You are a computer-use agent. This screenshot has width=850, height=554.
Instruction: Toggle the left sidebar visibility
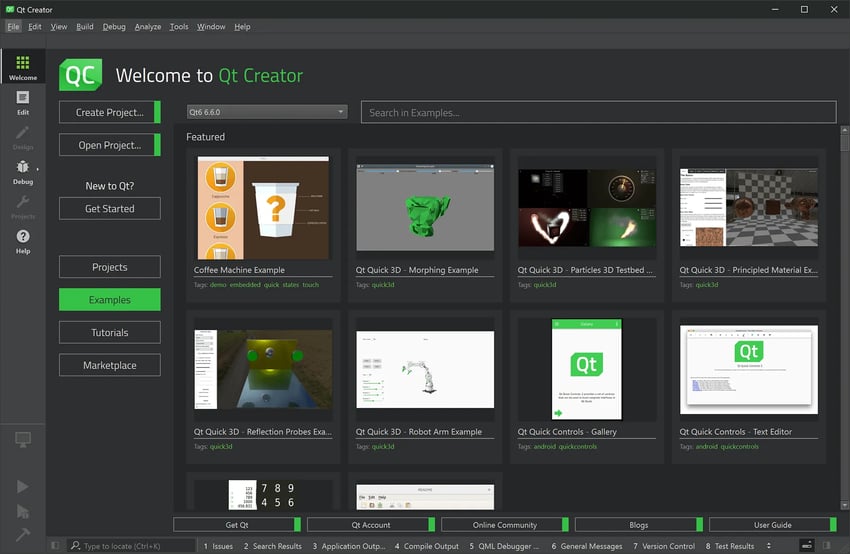click(x=54, y=546)
